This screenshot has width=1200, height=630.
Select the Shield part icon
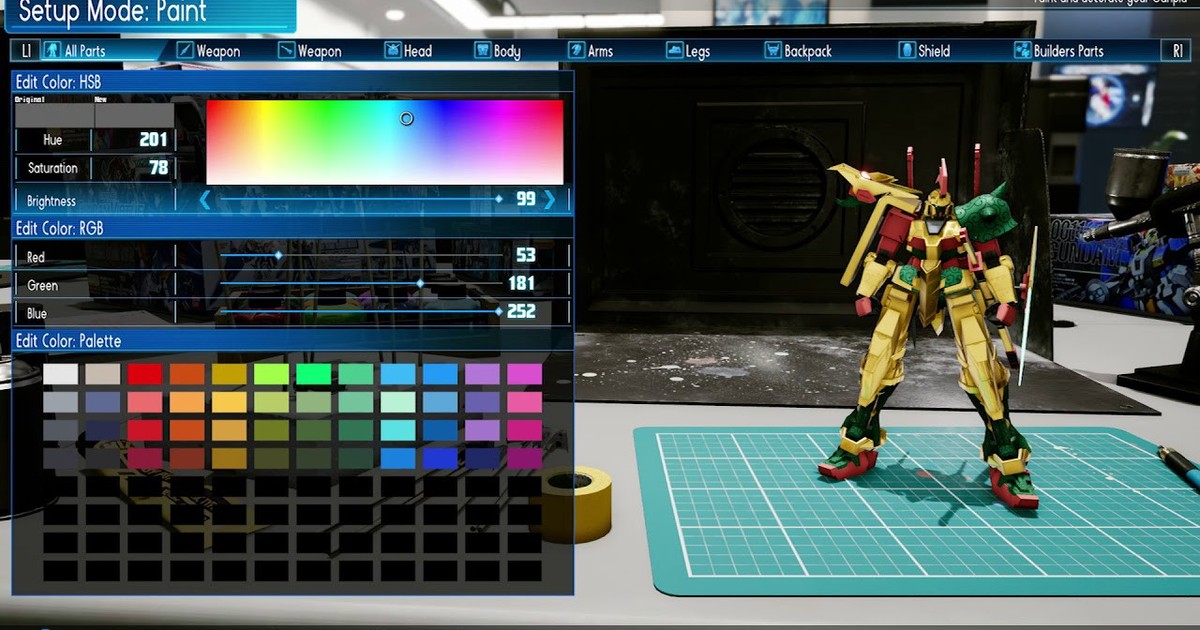pos(906,51)
